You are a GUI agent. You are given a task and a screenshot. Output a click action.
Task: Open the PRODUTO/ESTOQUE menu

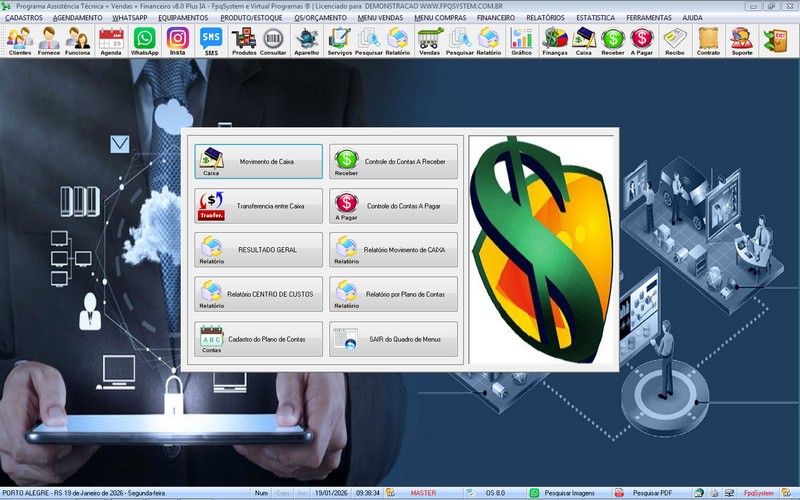pos(251,18)
